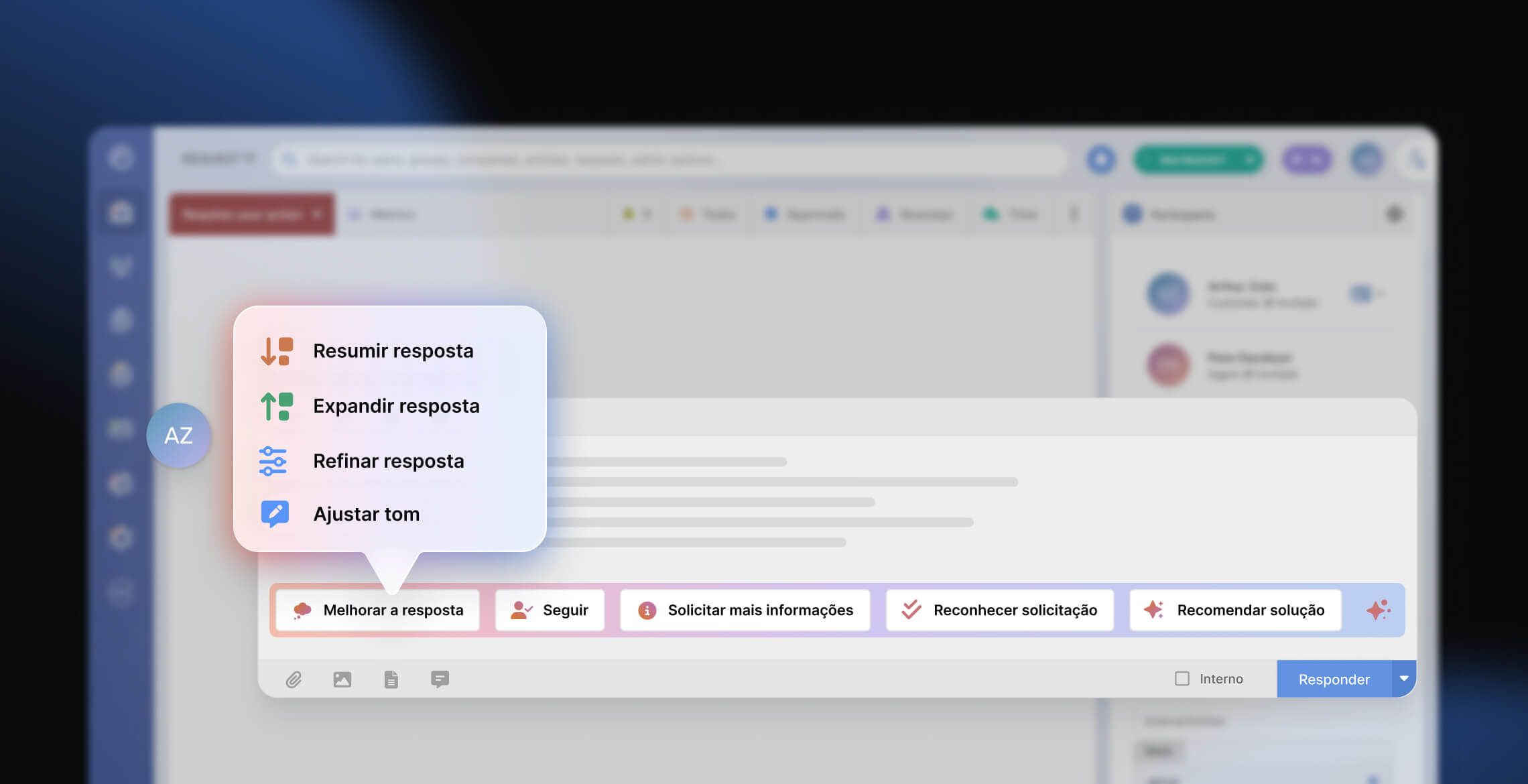Click the AZ avatar badge
The width and height of the screenshot is (1528, 784).
point(178,435)
